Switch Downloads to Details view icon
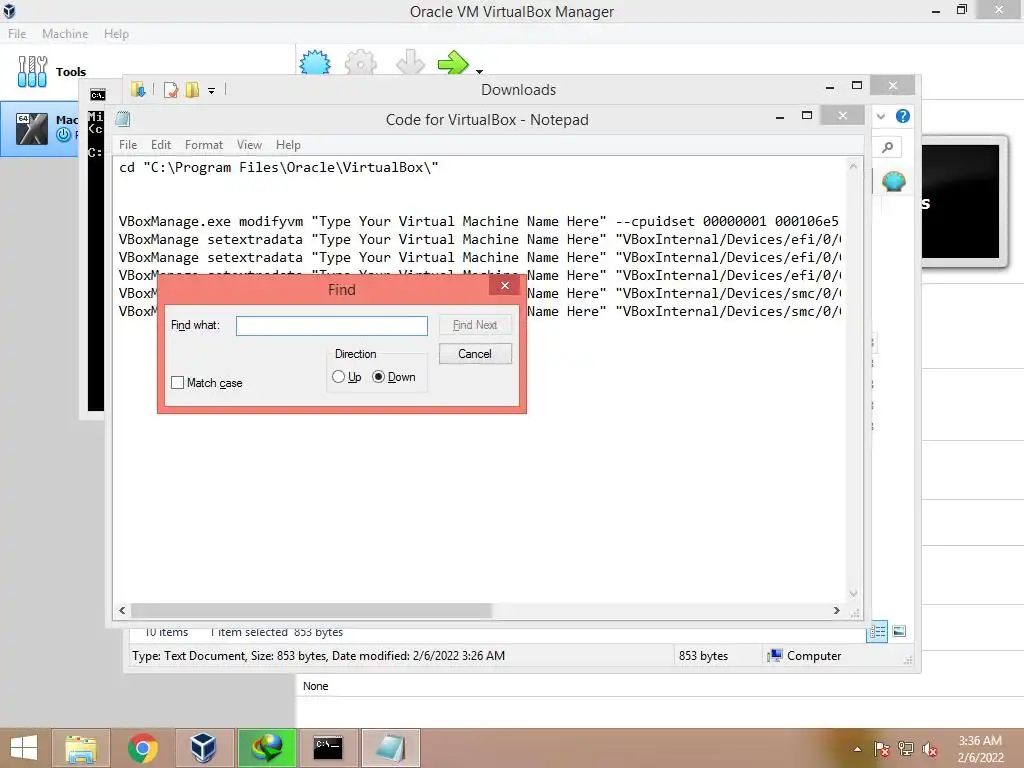 coord(877,631)
